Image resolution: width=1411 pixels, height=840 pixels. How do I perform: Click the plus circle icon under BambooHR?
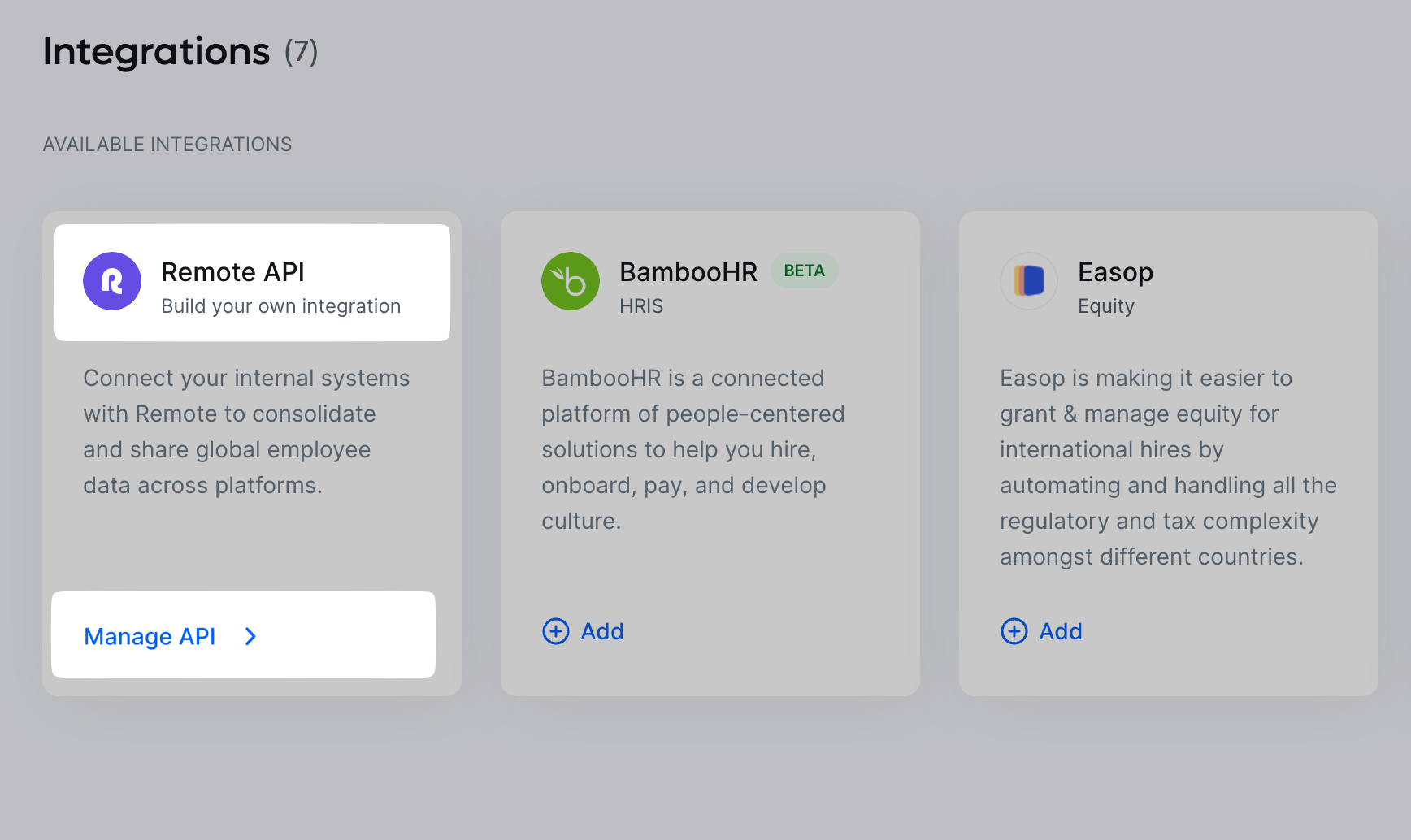coord(556,631)
